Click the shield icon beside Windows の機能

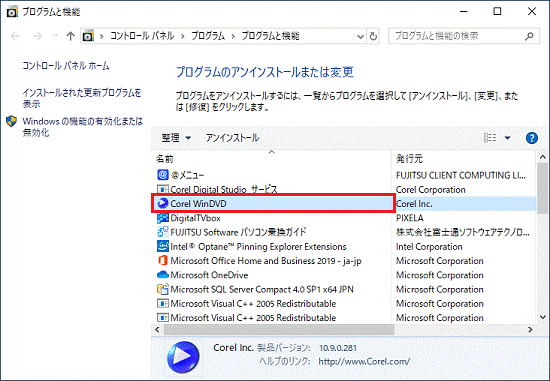(x=12, y=121)
